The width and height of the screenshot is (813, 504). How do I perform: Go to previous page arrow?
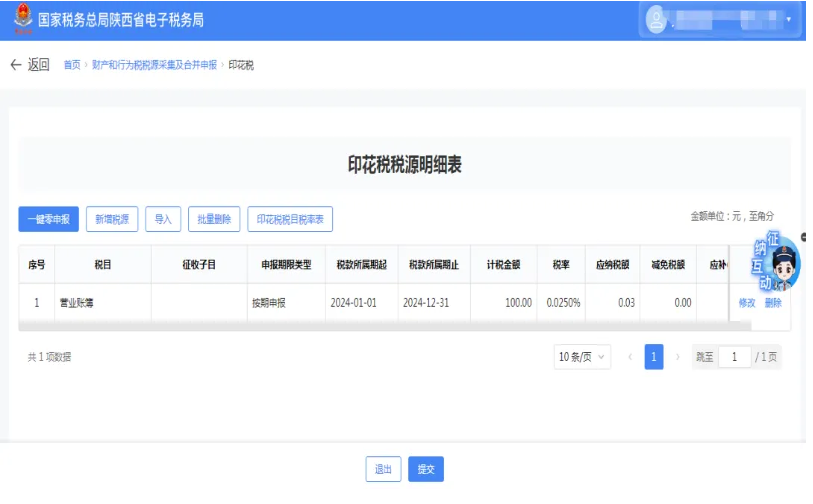point(630,358)
